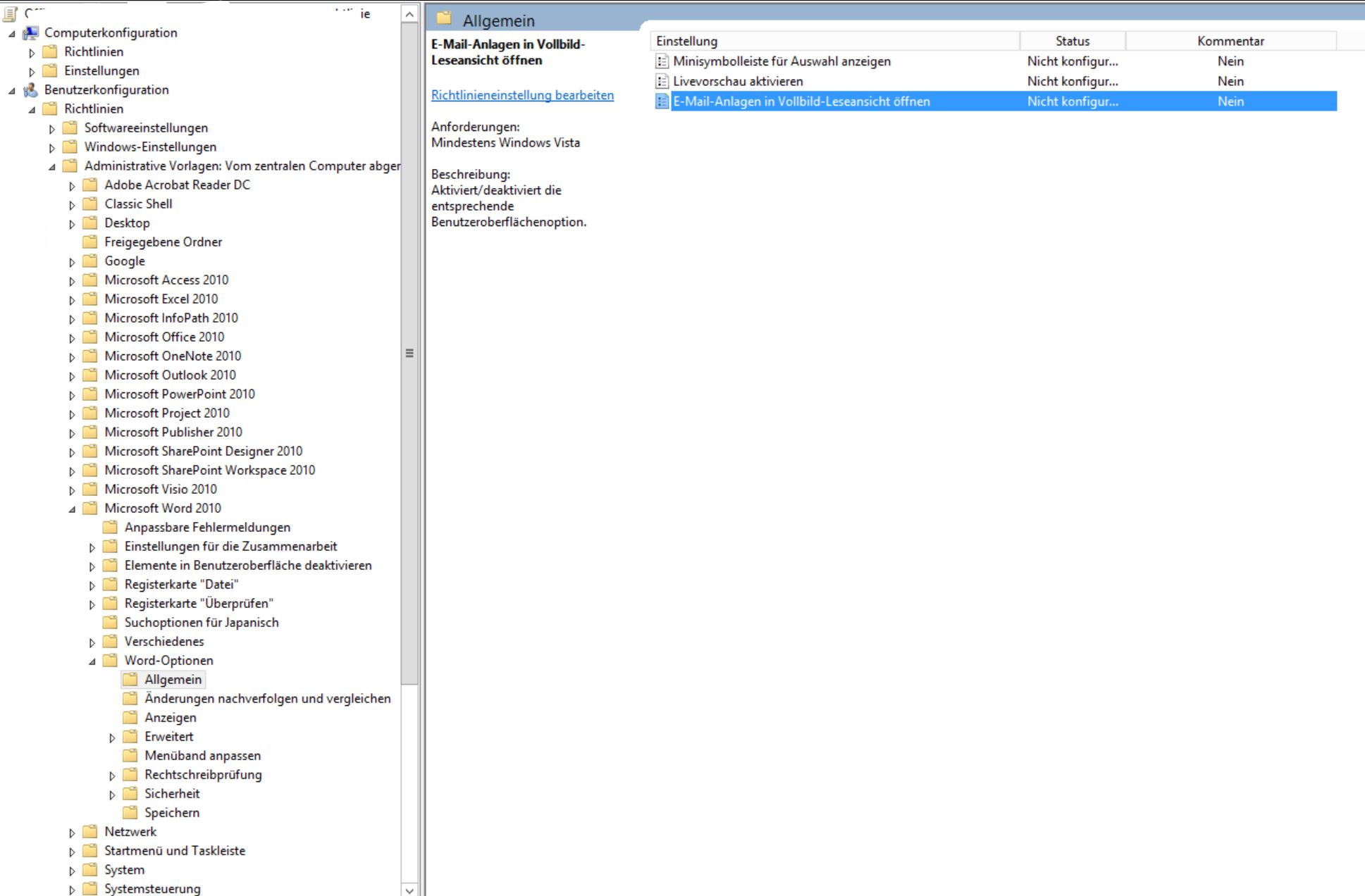This screenshot has width=1365, height=896.
Task: Click the Benutzerkonfiguration user icon
Action: click(30, 90)
